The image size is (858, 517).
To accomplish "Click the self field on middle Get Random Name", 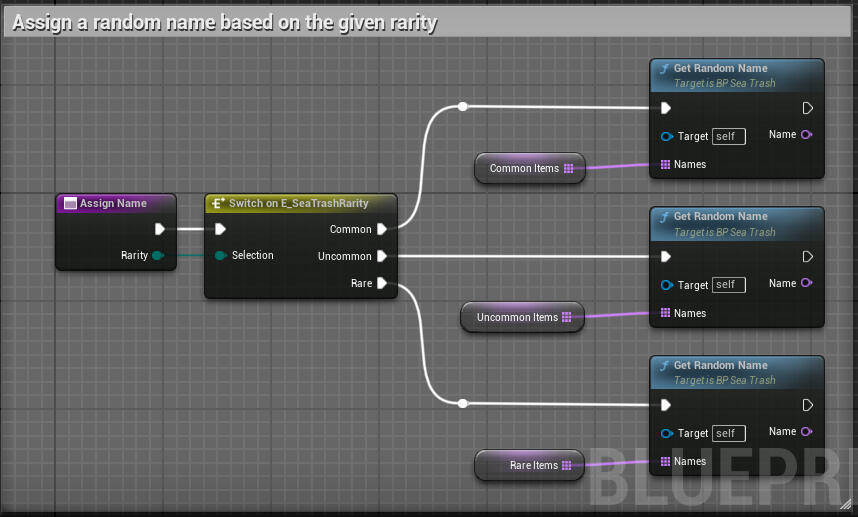I will 728,285.
